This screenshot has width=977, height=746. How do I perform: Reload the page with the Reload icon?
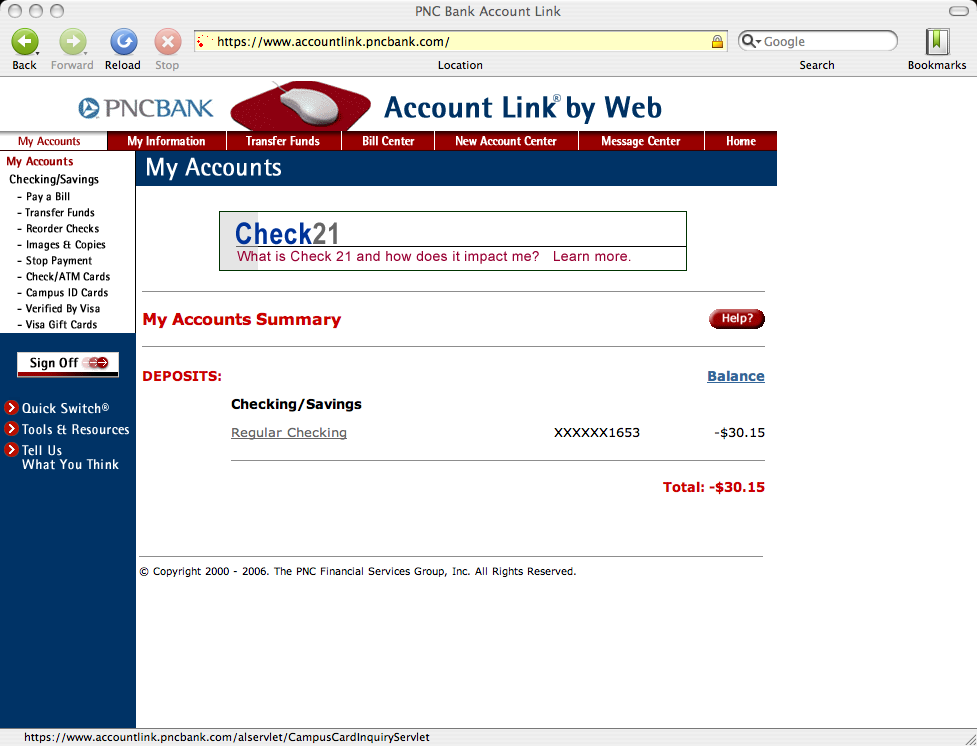pyautogui.click(x=123, y=42)
